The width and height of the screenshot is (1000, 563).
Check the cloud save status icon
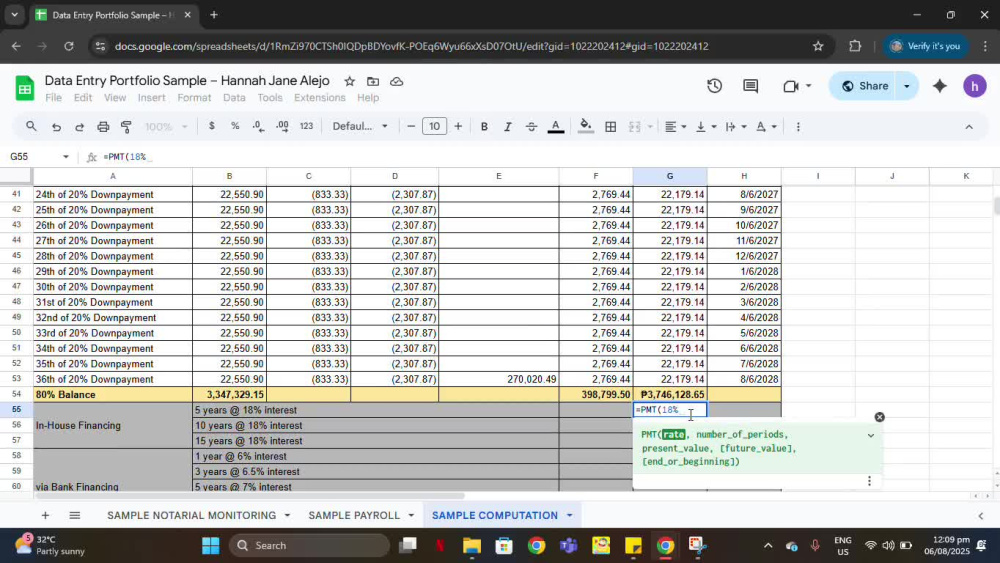[x=397, y=82]
